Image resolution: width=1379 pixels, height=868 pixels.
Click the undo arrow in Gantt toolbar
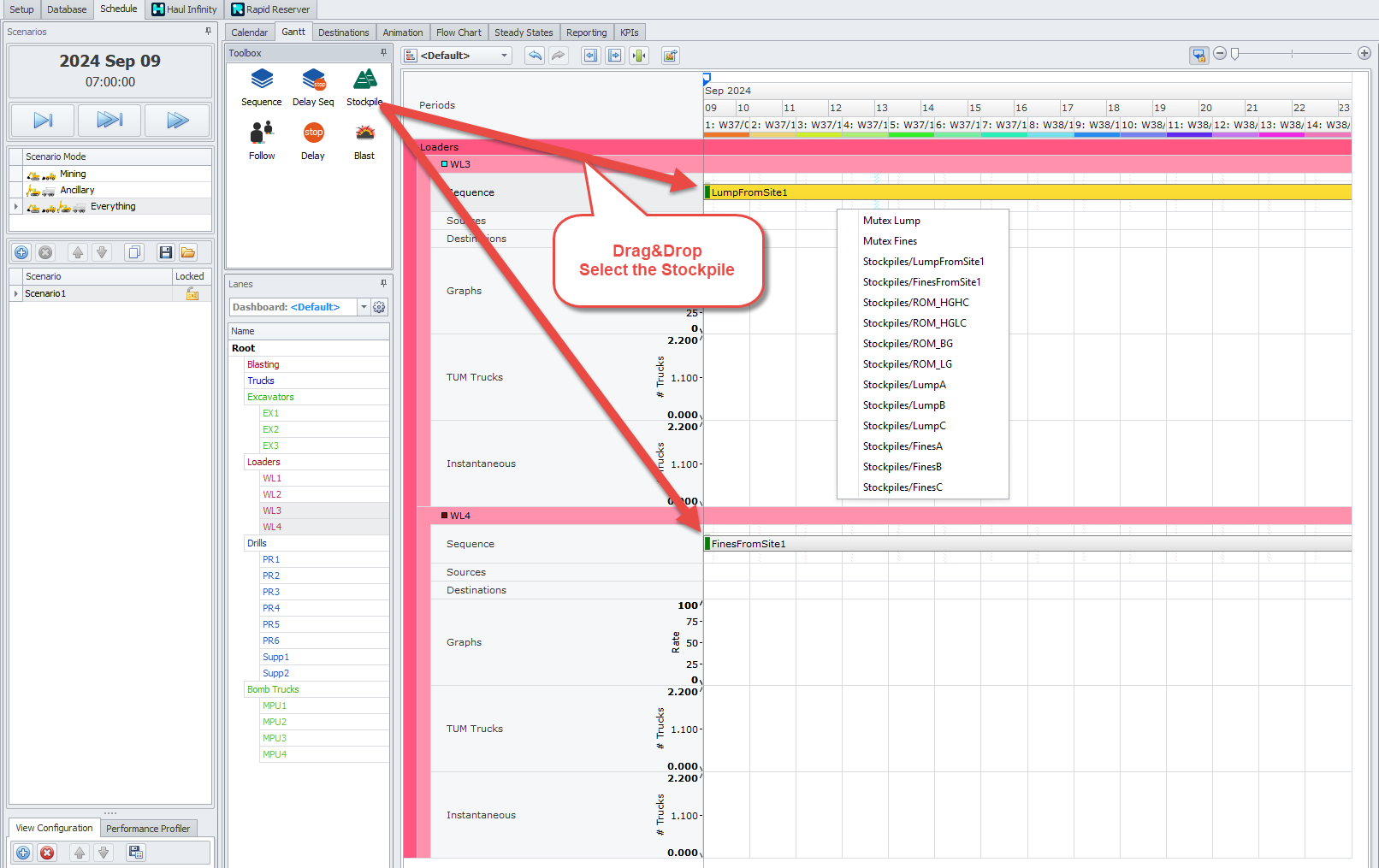535,56
